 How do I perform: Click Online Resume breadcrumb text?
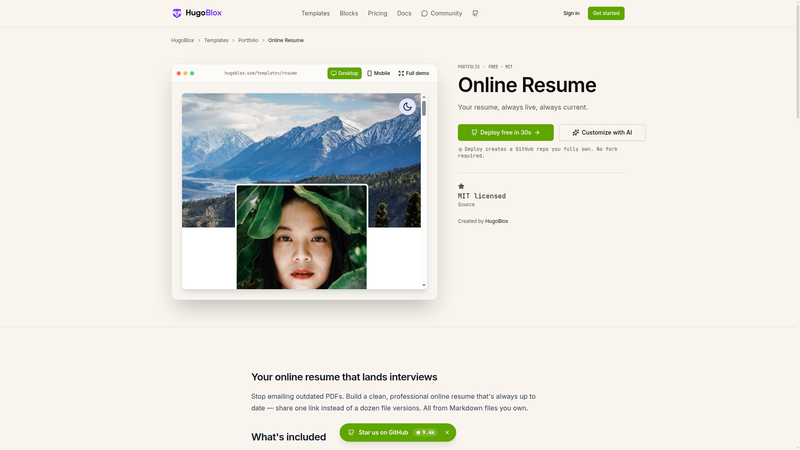click(x=286, y=40)
